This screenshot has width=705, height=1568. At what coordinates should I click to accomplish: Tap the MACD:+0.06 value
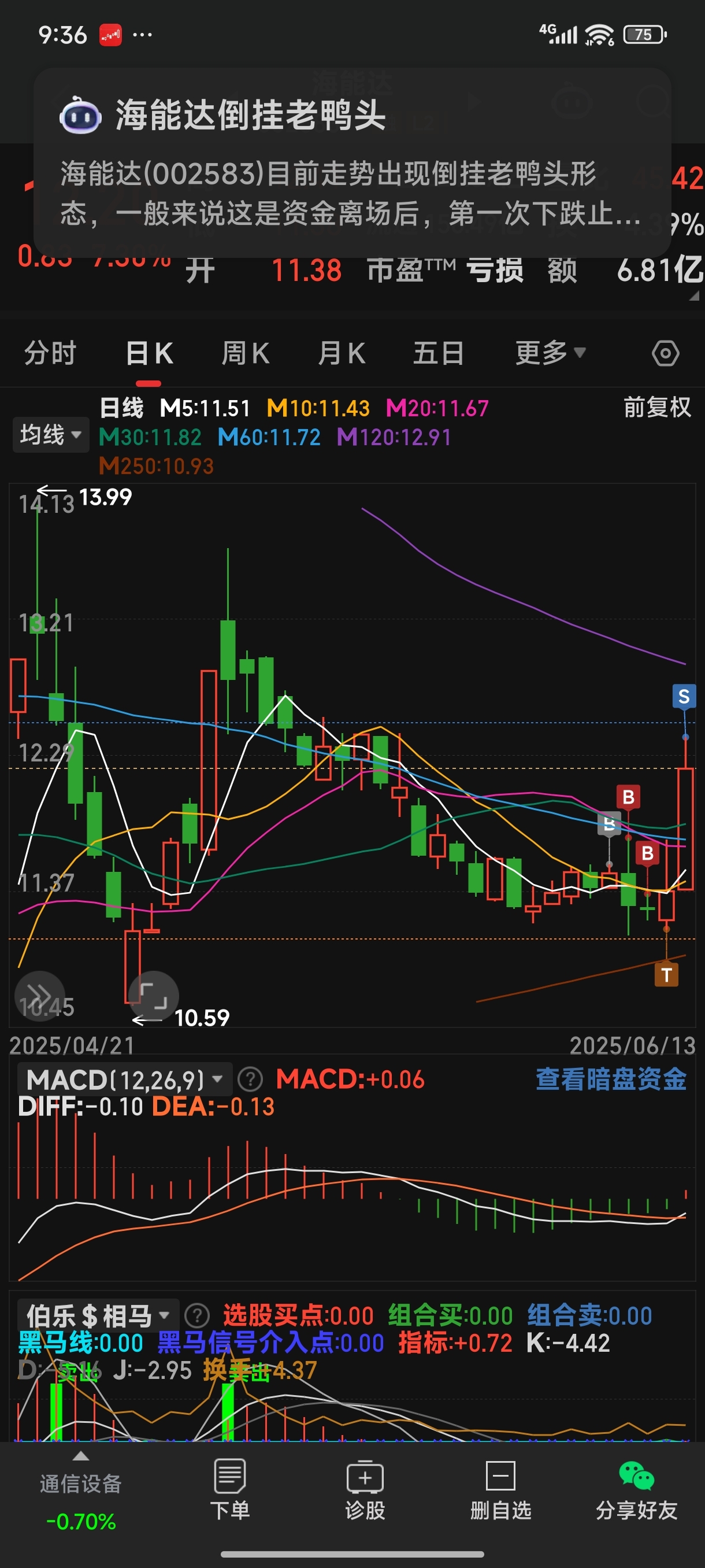tap(350, 1079)
